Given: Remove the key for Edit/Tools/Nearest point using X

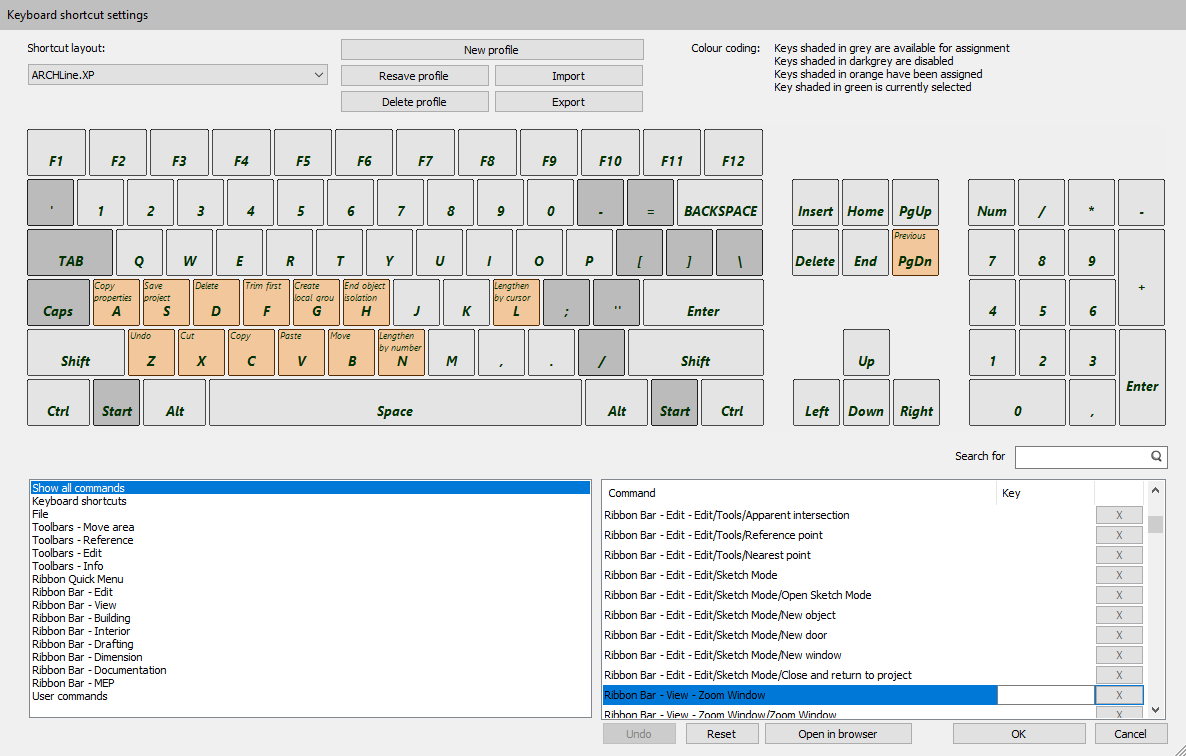Looking at the screenshot, I should pos(1119,555).
